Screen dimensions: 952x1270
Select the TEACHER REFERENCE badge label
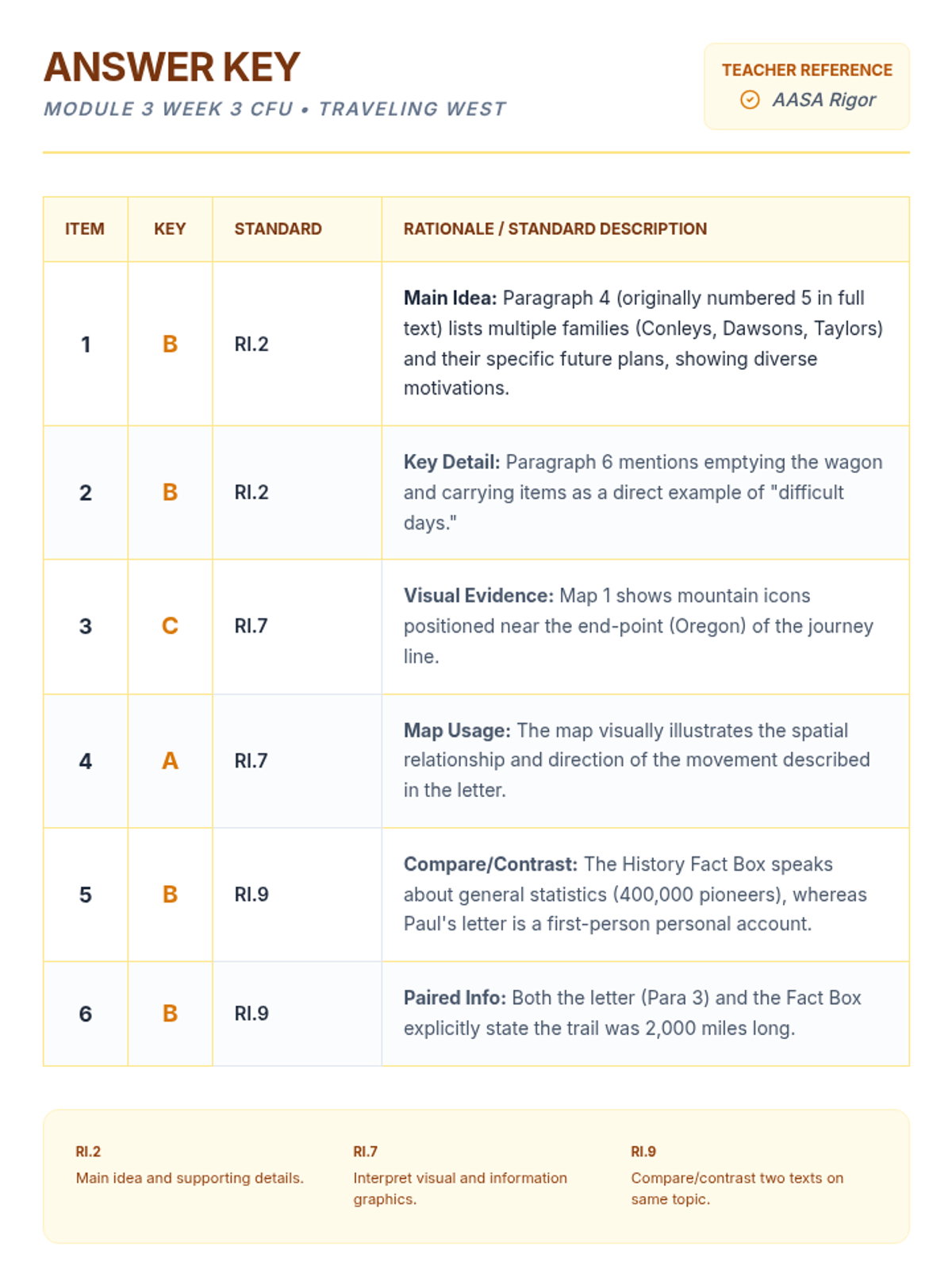click(x=807, y=71)
